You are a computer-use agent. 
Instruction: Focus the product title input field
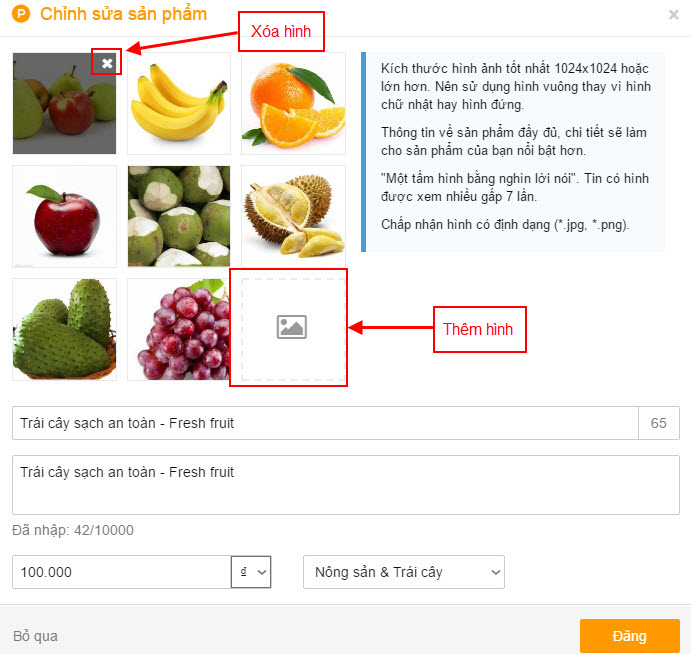pos(325,423)
